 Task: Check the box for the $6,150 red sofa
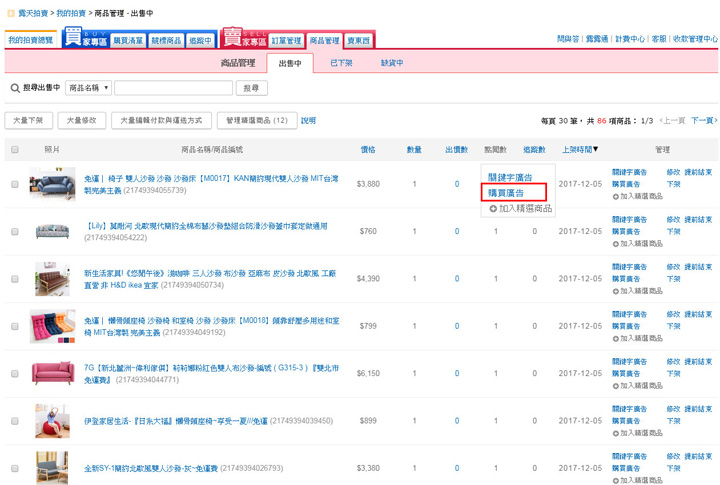tap(15, 374)
